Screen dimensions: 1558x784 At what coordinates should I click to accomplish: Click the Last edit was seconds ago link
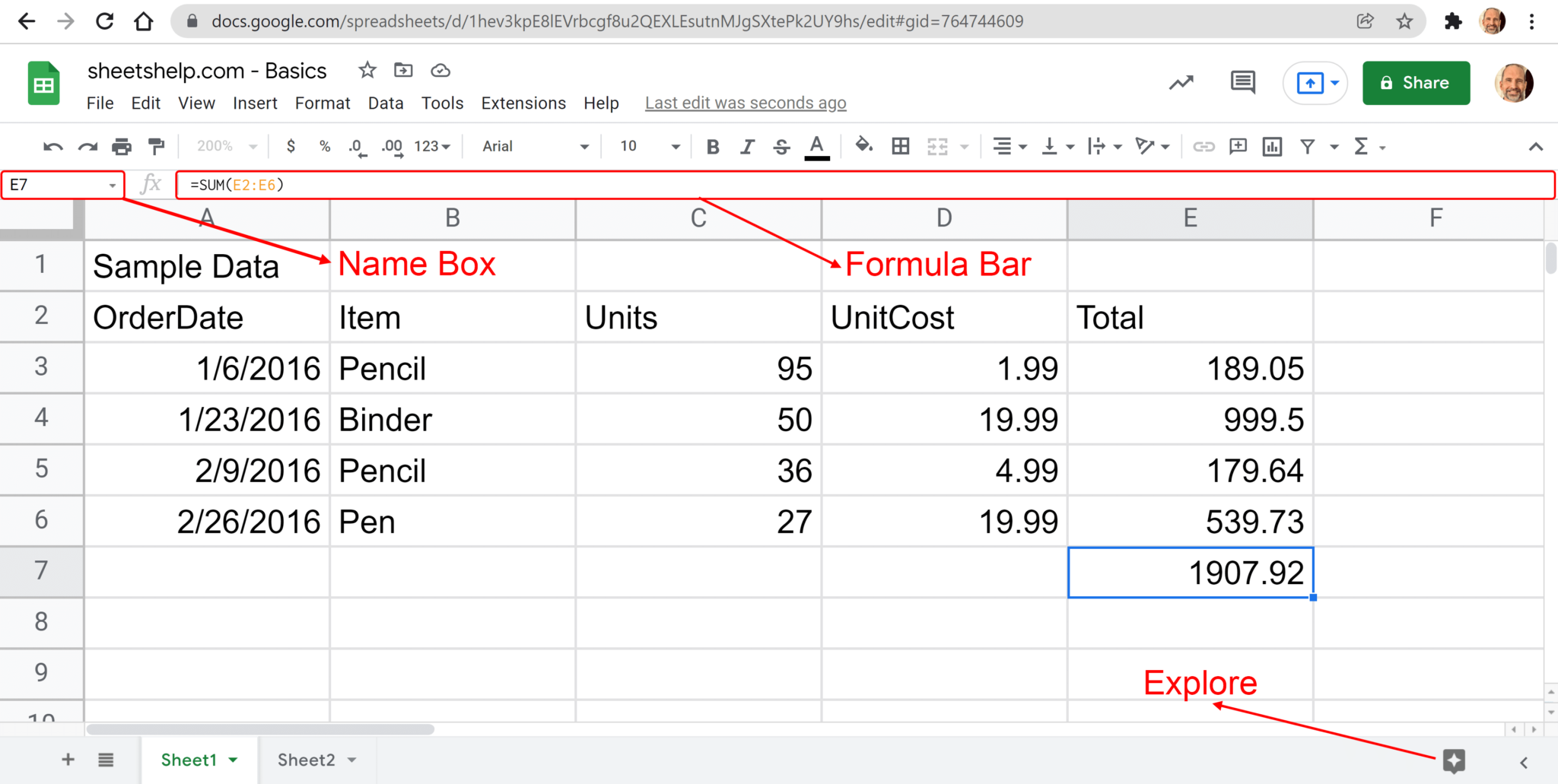click(745, 103)
